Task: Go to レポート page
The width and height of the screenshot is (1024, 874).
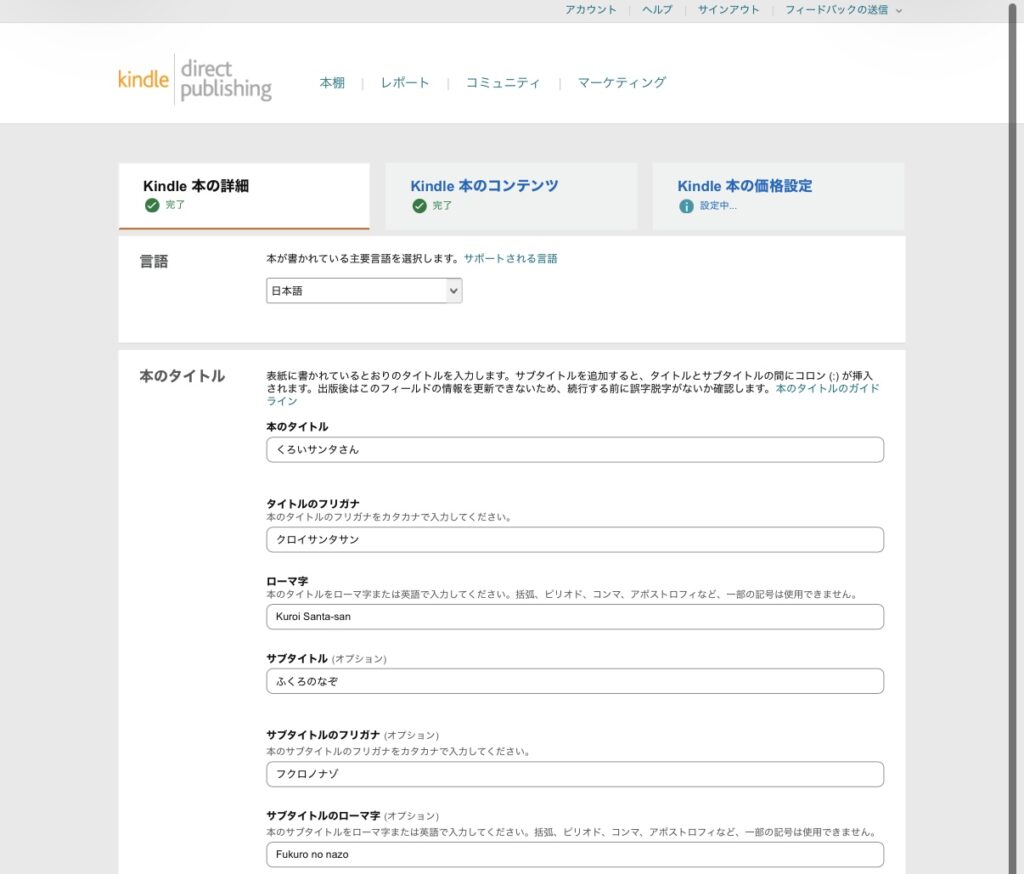Action: click(x=405, y=83)
